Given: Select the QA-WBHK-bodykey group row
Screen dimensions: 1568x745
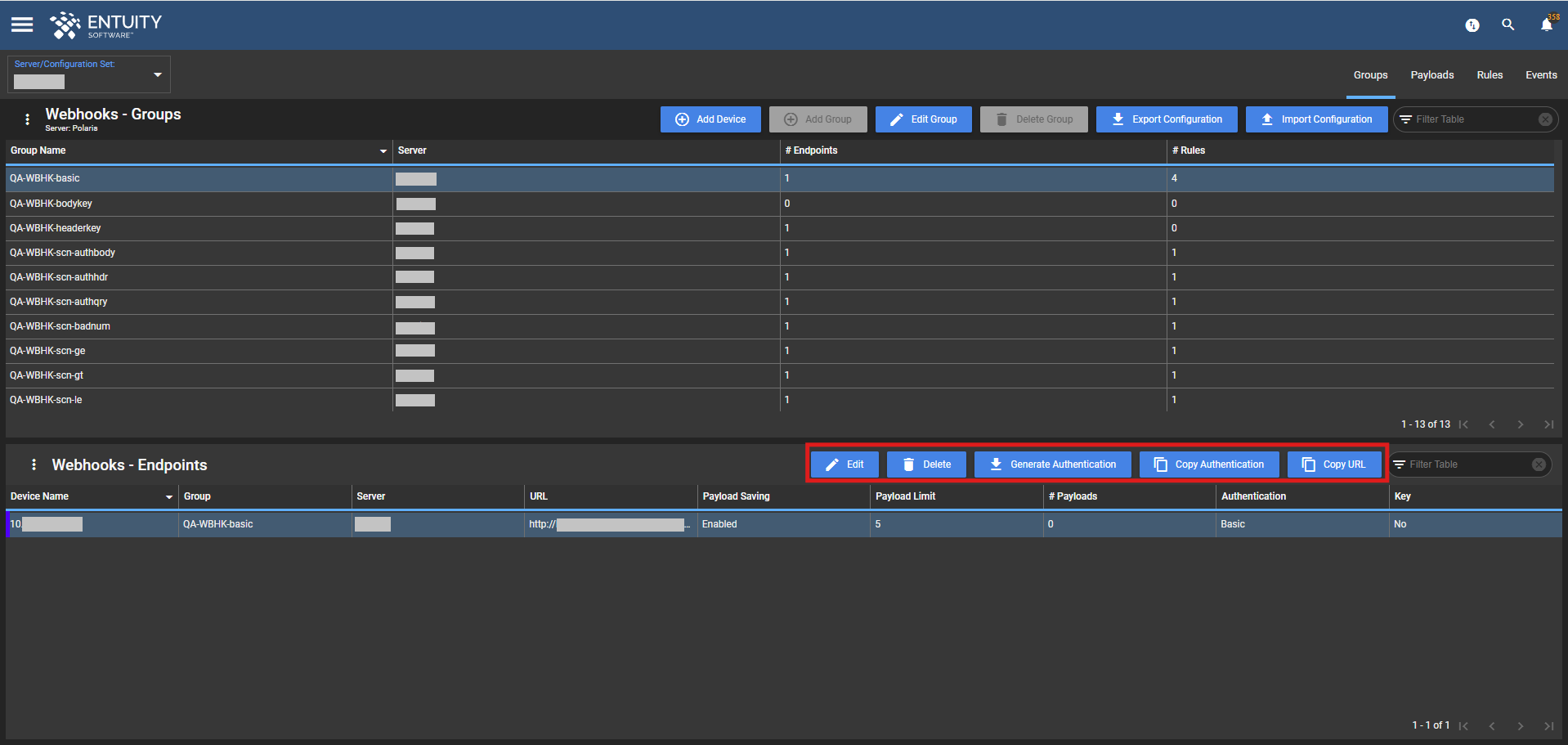Looking at the screenshot, I should pyautogui.click(x=780, y=204).
